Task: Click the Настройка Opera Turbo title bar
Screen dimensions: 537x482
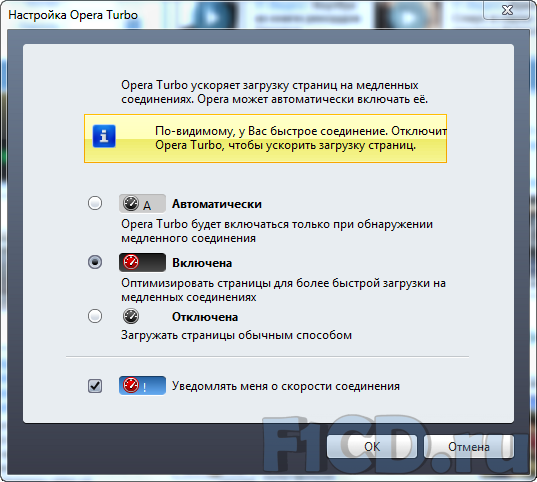Action: (240, 15)
